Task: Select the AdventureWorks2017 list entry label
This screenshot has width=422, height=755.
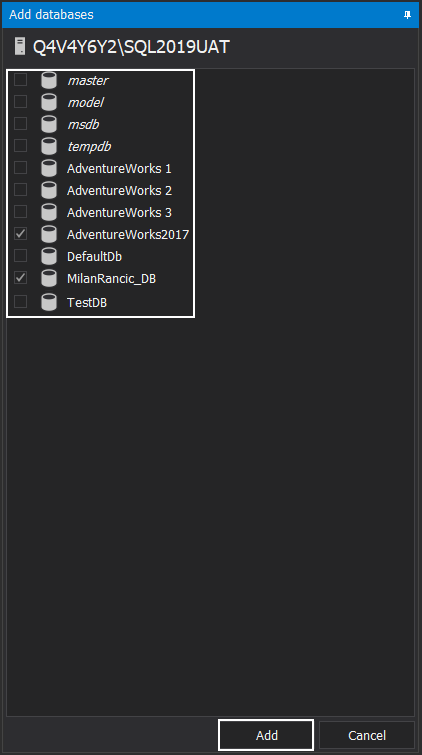Action: (x=128, y=234)
